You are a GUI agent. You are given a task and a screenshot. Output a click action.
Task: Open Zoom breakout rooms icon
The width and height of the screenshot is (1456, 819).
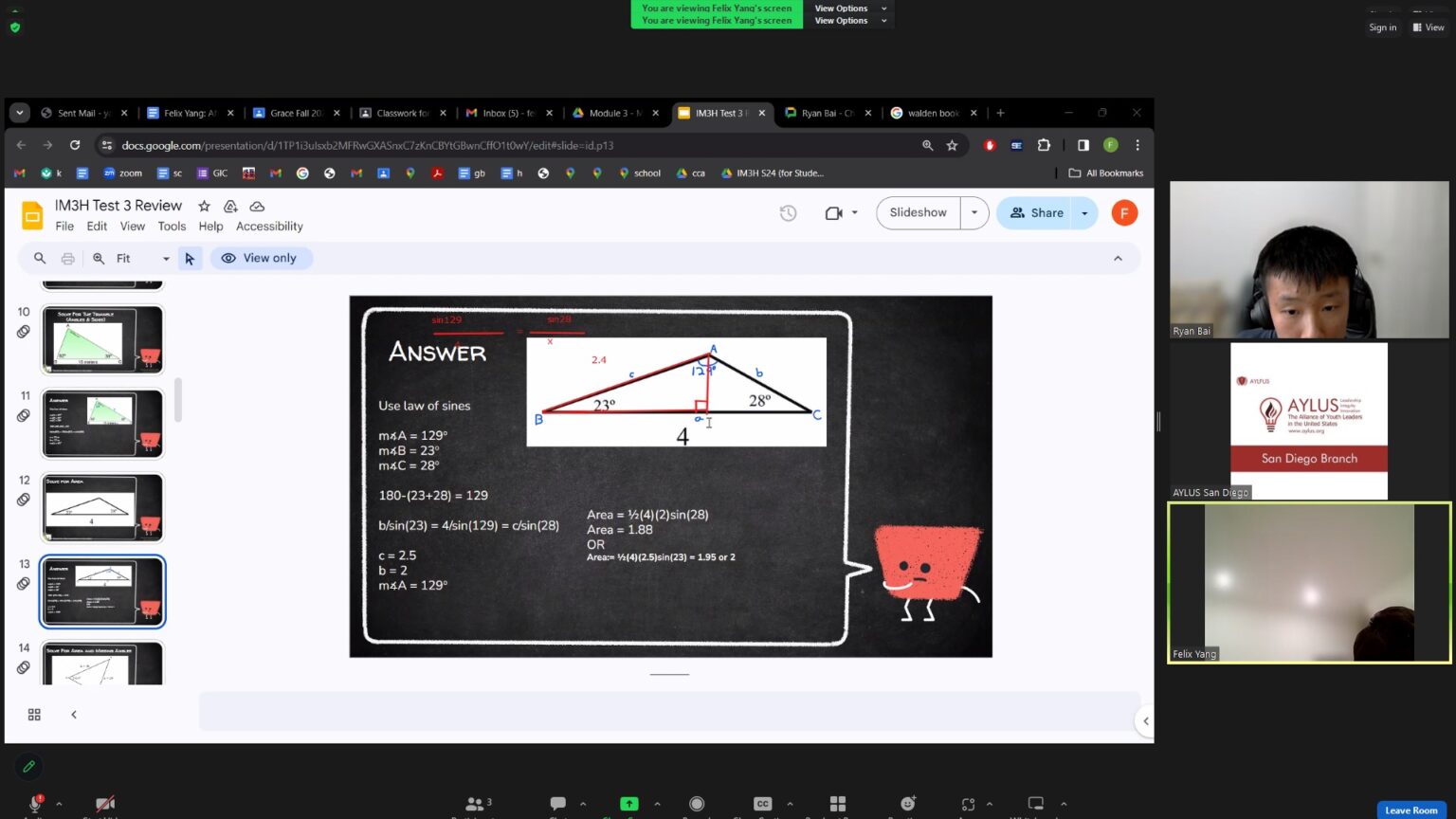(838, 804)
